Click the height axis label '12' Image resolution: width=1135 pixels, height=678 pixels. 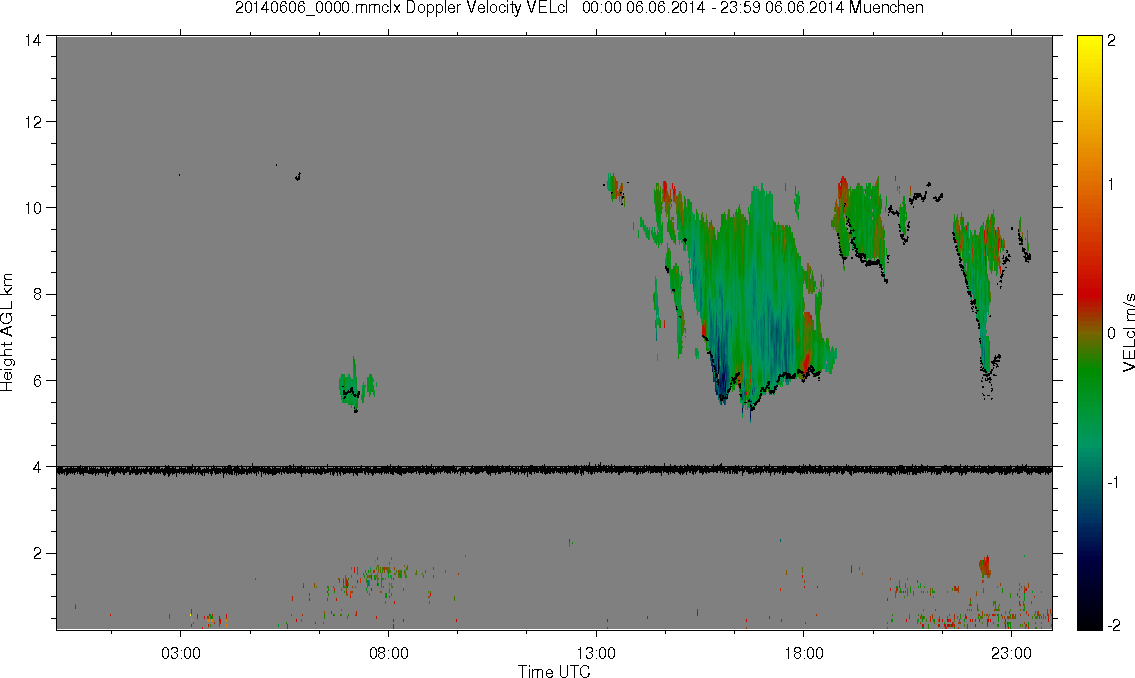click(33, 122)
